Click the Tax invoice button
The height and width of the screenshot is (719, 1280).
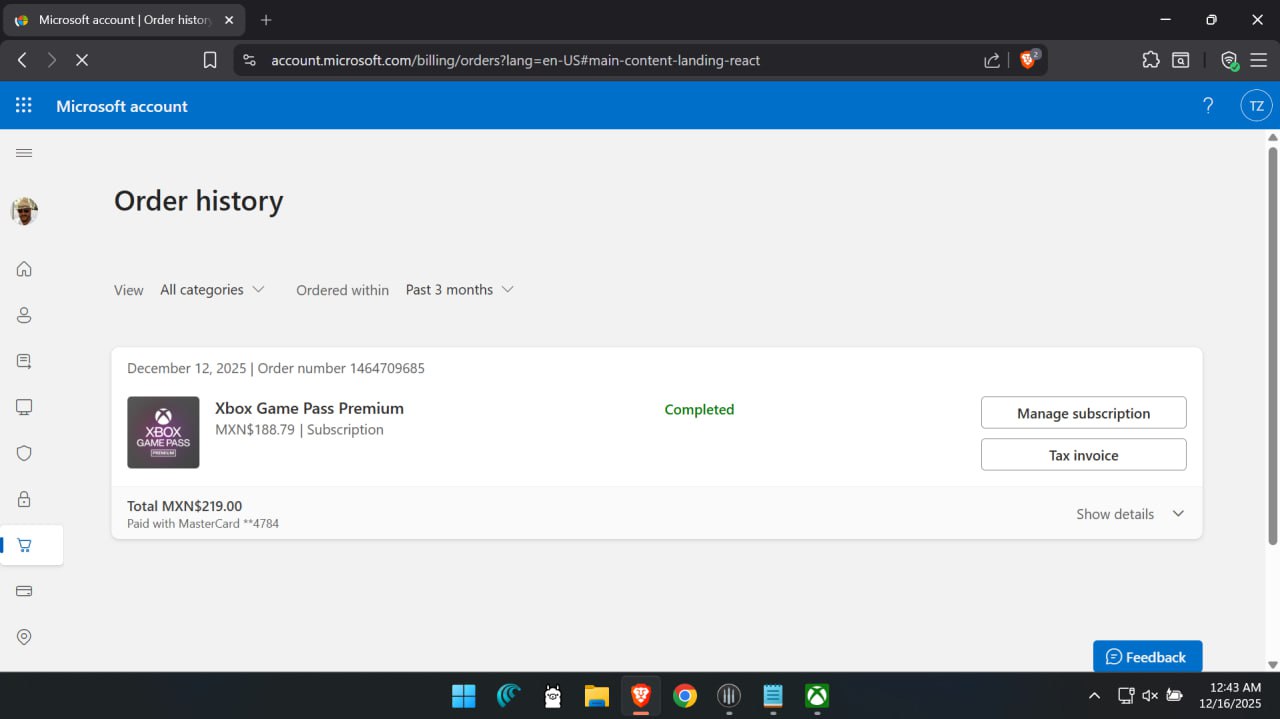[1083, 455]
